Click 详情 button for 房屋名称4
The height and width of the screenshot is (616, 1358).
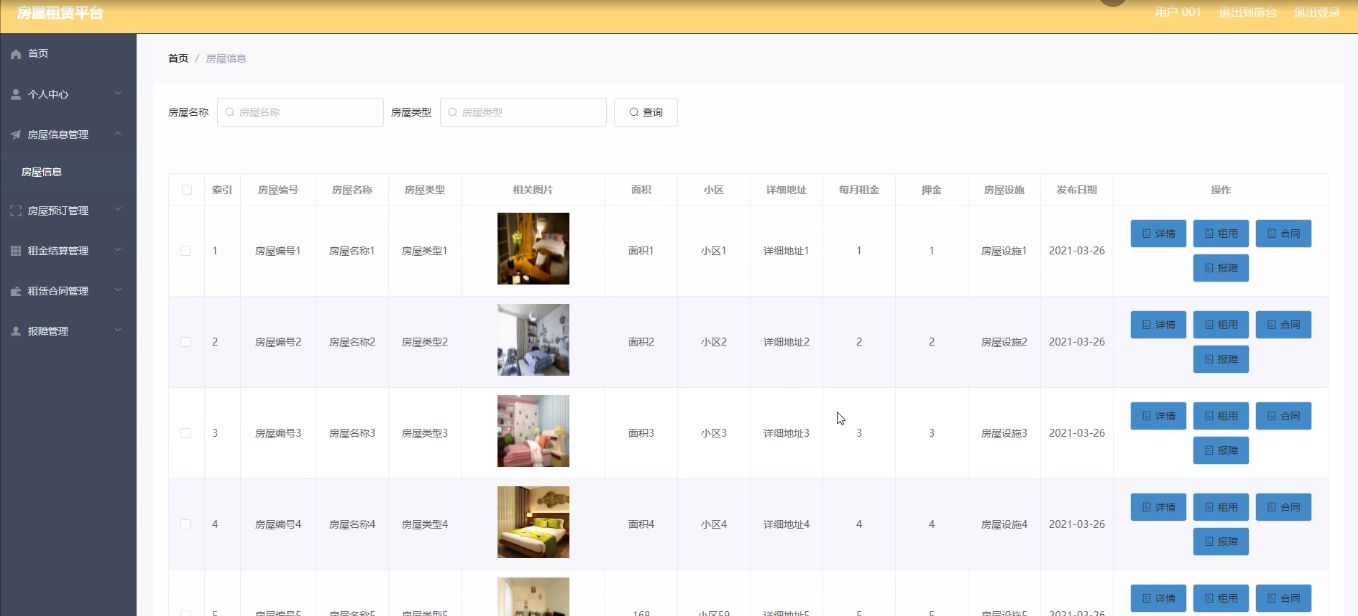click(1158, 507)
